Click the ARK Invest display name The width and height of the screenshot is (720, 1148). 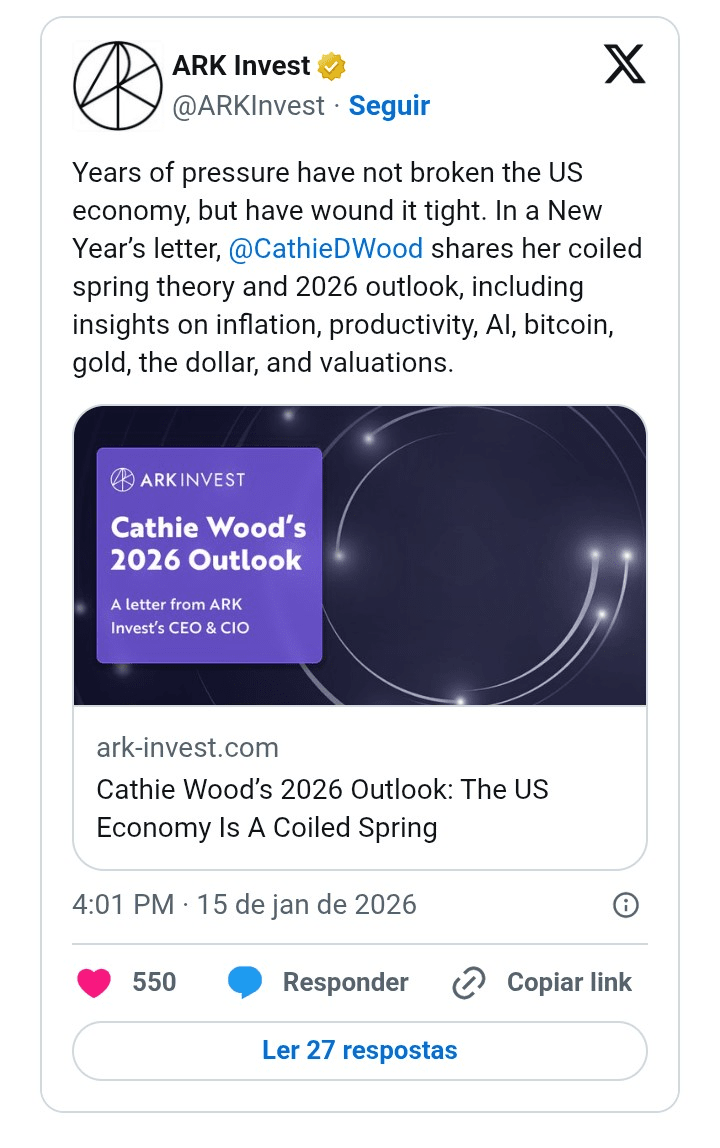pyautogui.click(x=241, y=67)
